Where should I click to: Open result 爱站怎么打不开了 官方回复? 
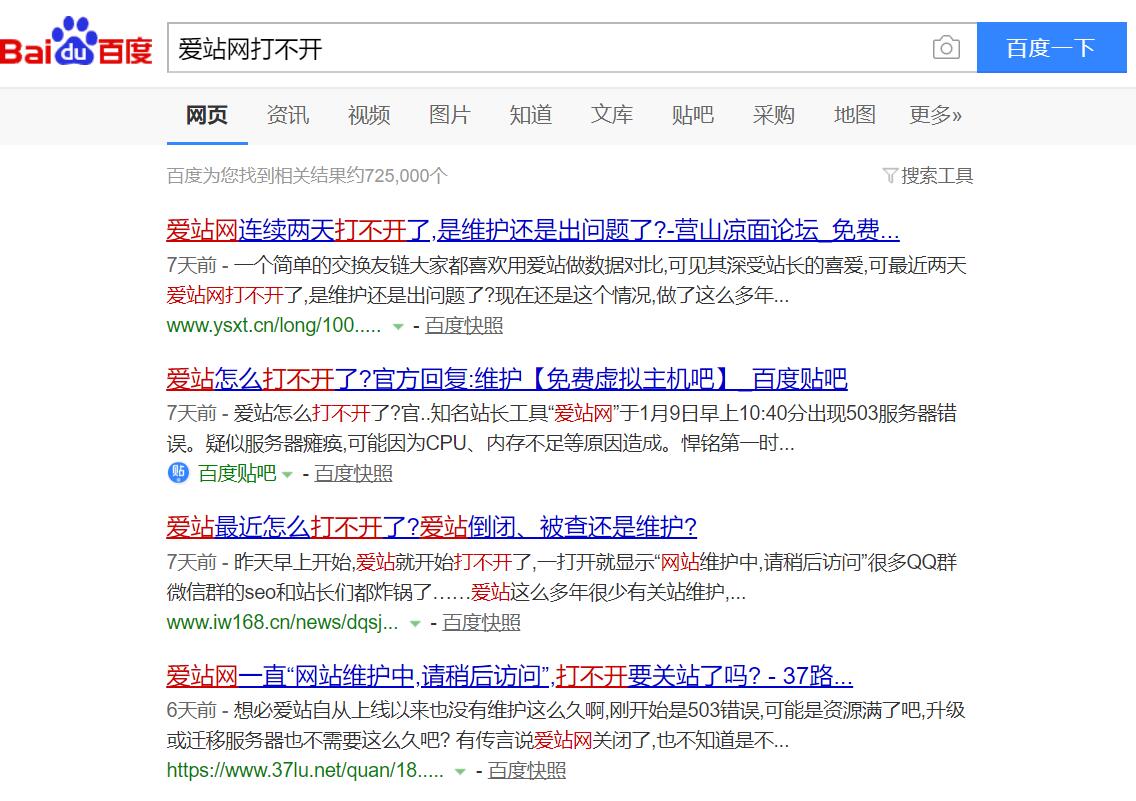click(506, 379)
